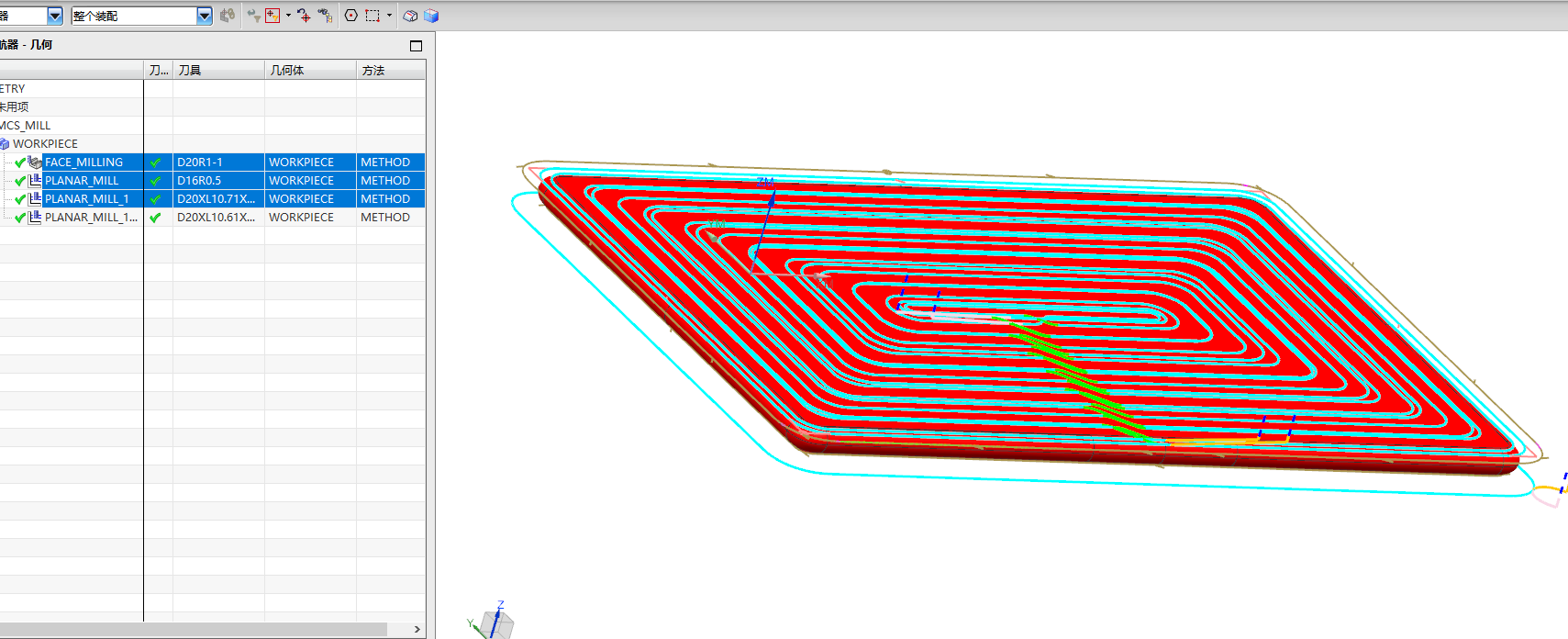Click the WORKPIECE geometry cell in the D16R0.5 row
The image size is (1568, 639).
pyautogui.click(x=310, y=181)
